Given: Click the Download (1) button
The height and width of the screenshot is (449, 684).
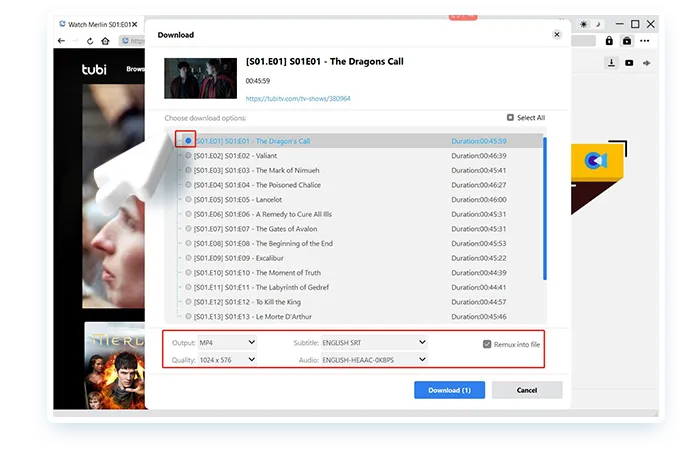Looking at the screenshot, I should pyautogui.click(x=449, y=390).
